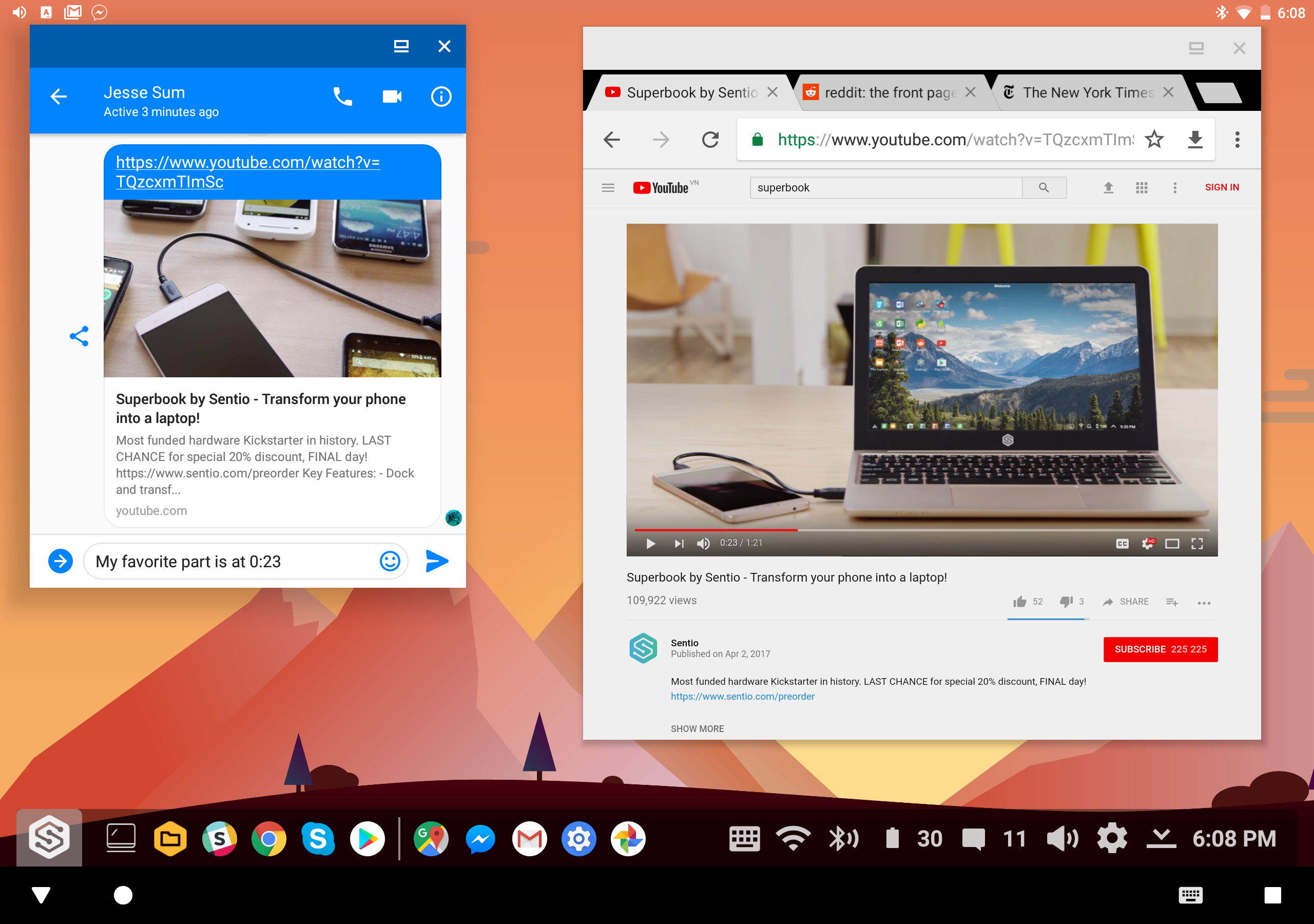The height and width of the screenshot is (924, 1314).
Task: Expand the description with SHOW MORE
Action: (697, 728)
